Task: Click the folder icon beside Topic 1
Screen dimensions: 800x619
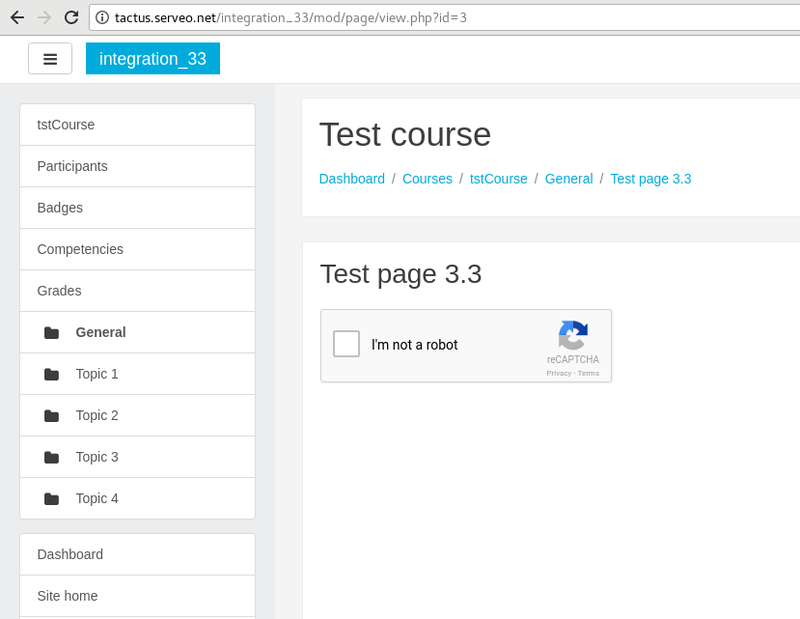Action: (x=52, y=375)
